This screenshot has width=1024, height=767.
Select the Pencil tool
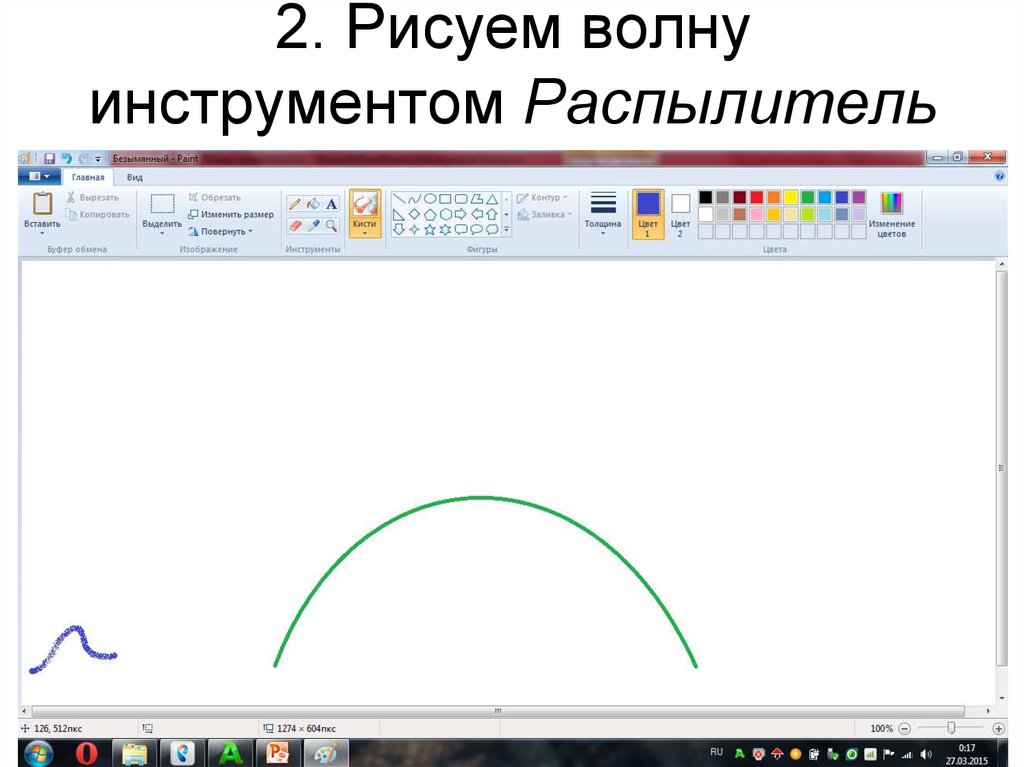point(295,203)
